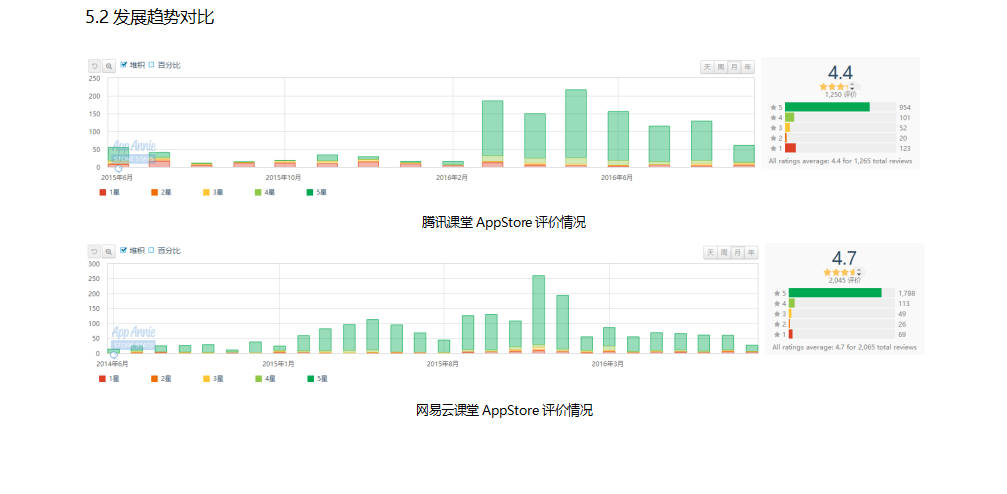Click the 2015年1月 axis label in the 网易云课堂 chart
This screenshot has height=494, width=1007.
(x=279, y=364)
